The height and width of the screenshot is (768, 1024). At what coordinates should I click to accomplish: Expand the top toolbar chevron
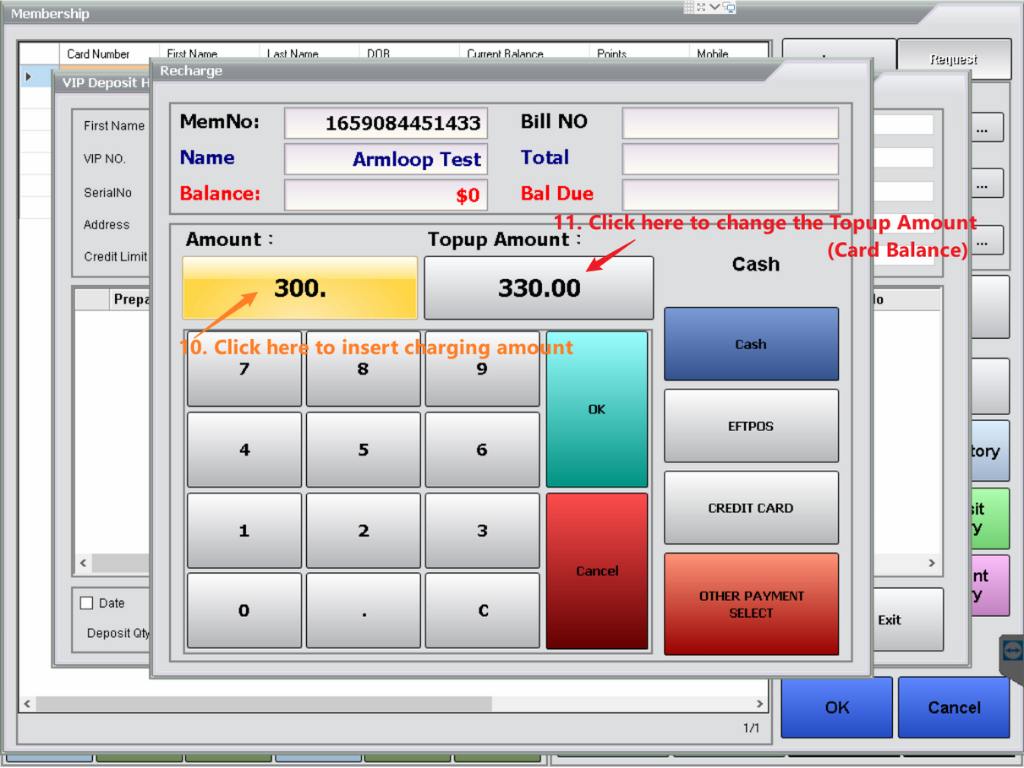point(715,7)
